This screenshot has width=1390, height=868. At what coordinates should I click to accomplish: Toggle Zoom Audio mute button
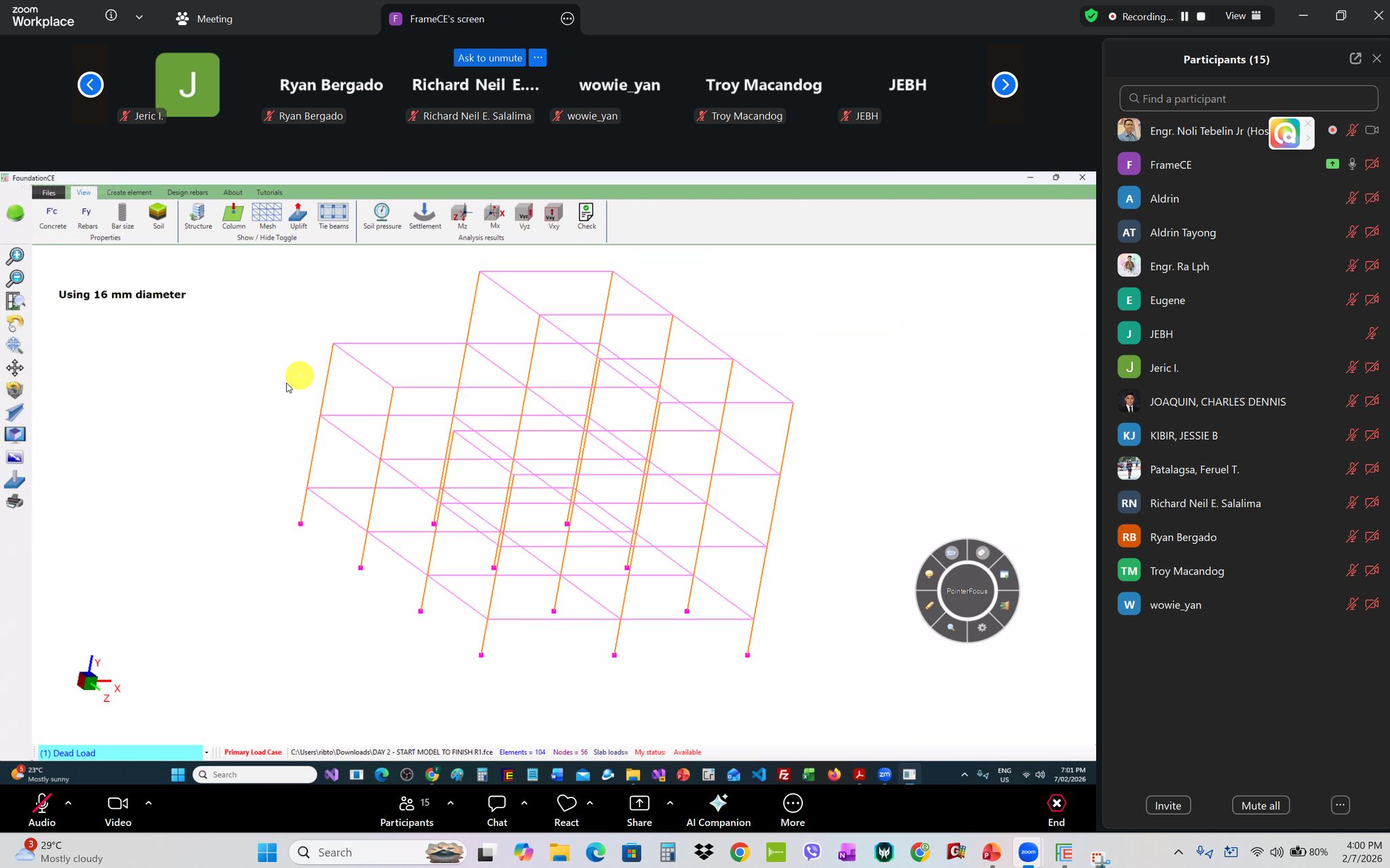41,811
